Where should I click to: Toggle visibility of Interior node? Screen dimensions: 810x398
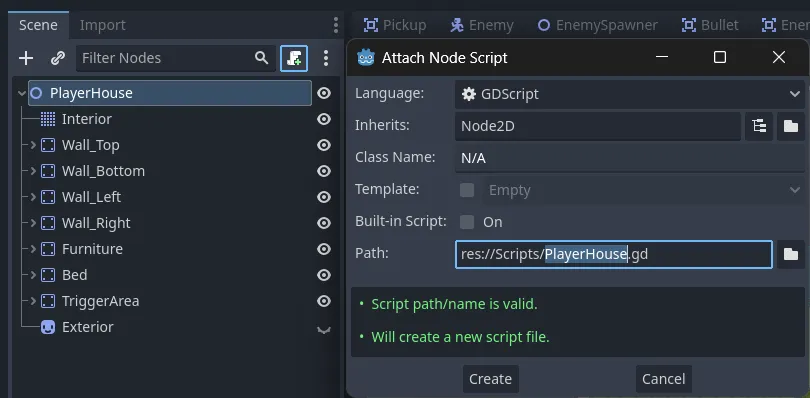click(x=324, y=119)
